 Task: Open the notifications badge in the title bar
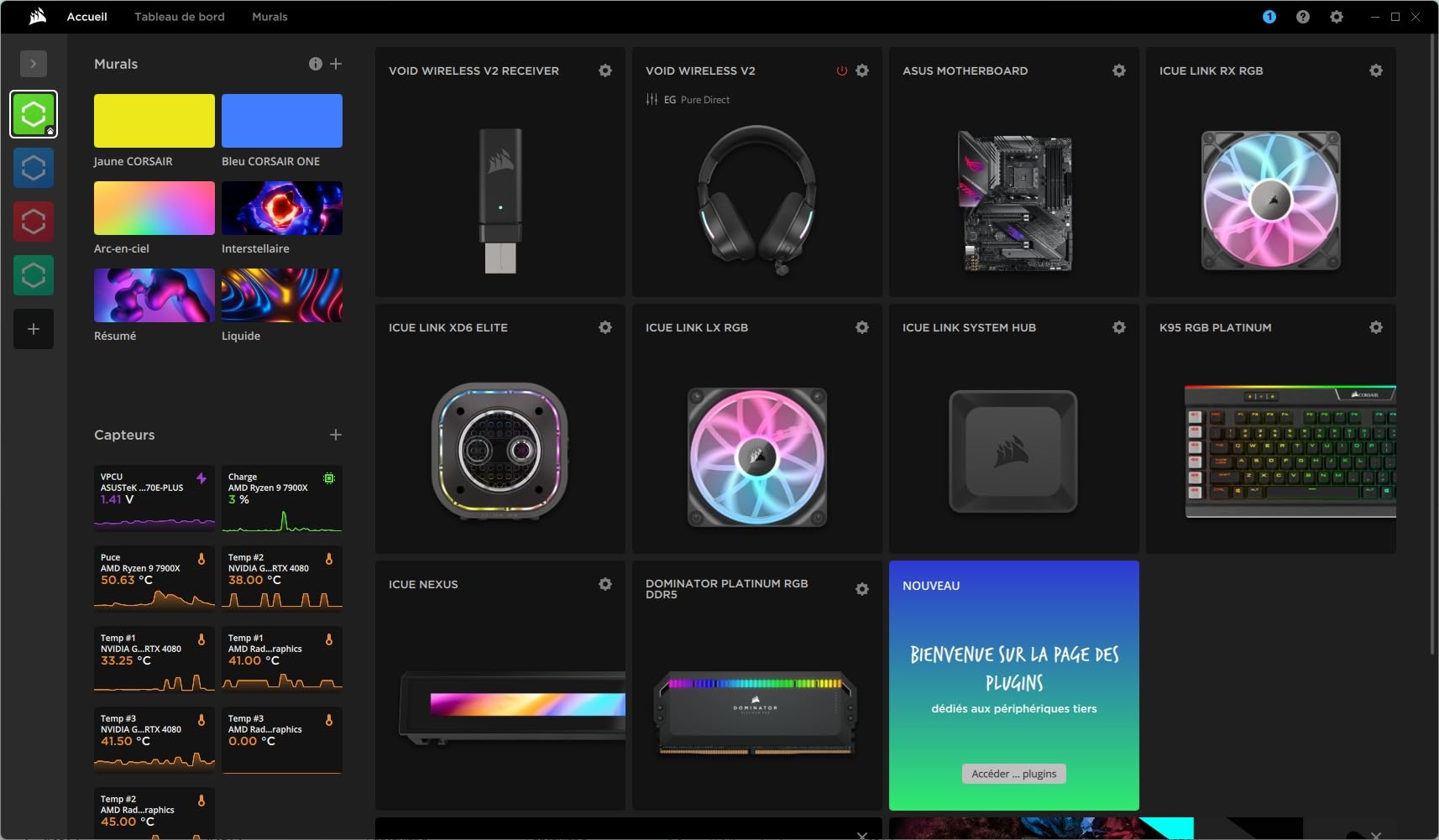[1269, 17]
